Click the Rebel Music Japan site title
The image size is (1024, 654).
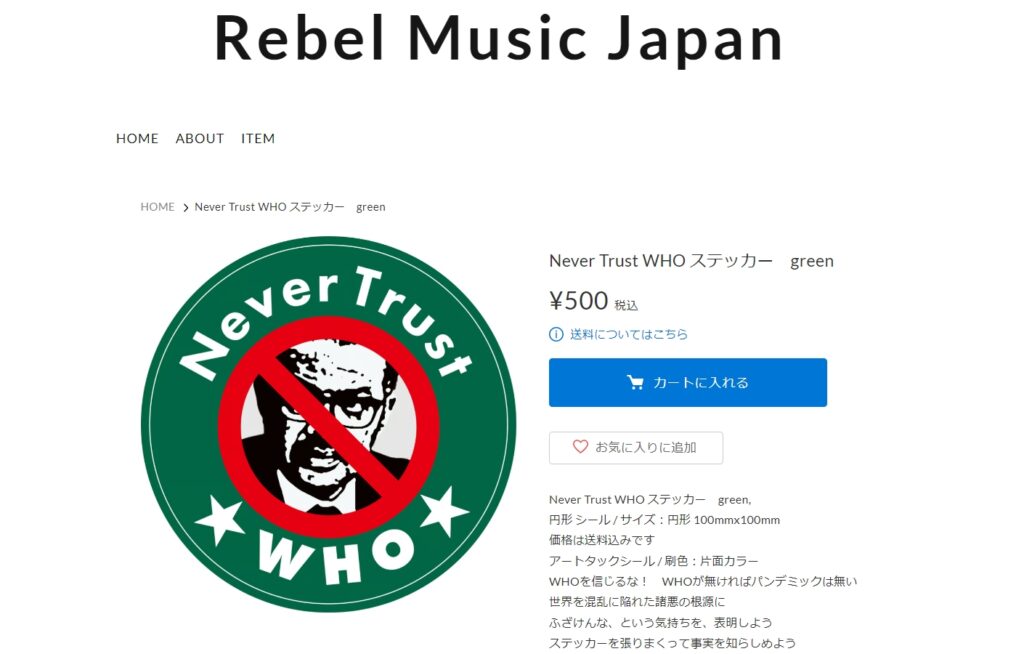(498, 39)
